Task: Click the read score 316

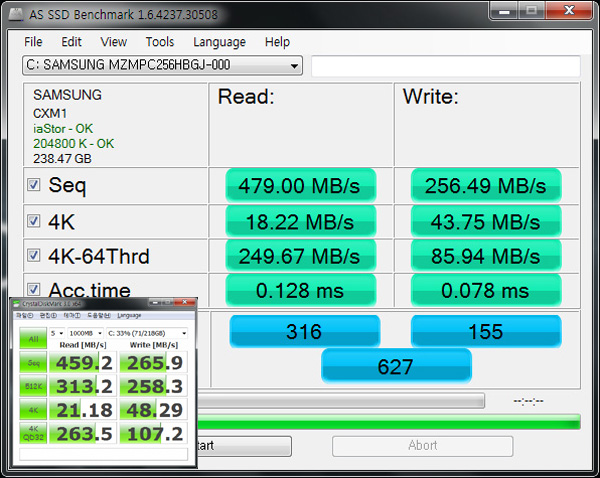Action: coord(305,331)
